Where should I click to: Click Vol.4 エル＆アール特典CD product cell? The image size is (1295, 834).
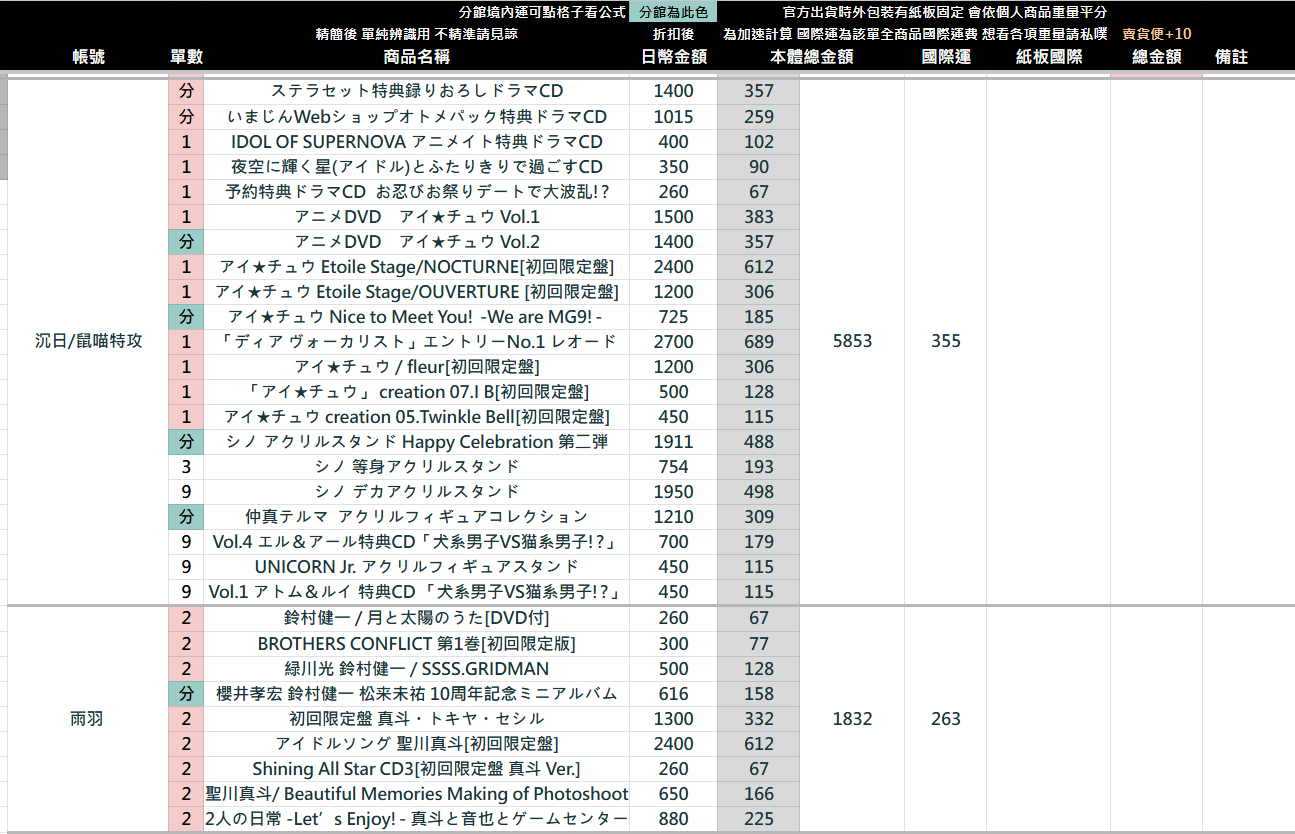point(416,542)
